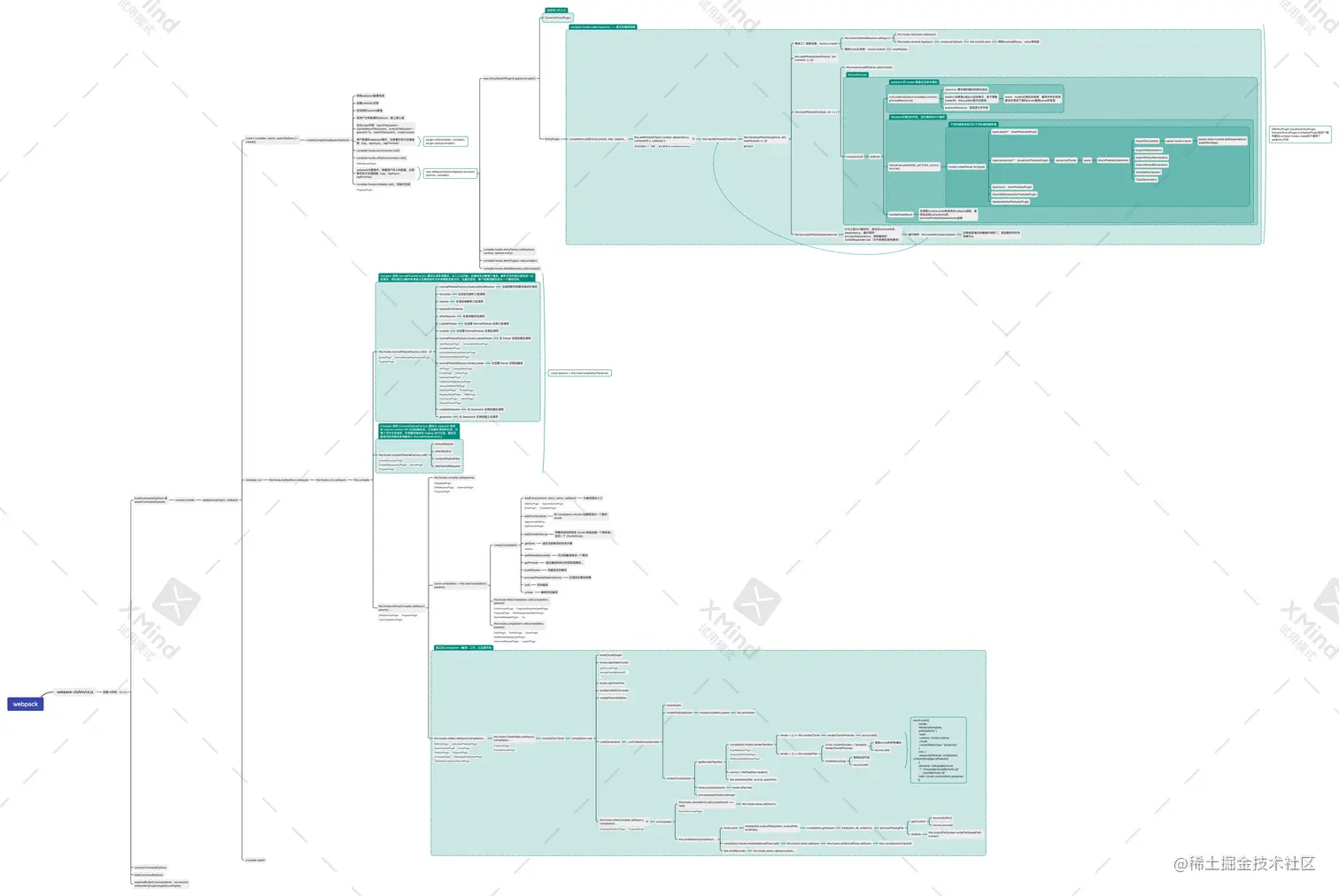Screen dimensions: 1339x896
Task: Click the const compilation = this.newCompilation node
Action: pos(460,584)
